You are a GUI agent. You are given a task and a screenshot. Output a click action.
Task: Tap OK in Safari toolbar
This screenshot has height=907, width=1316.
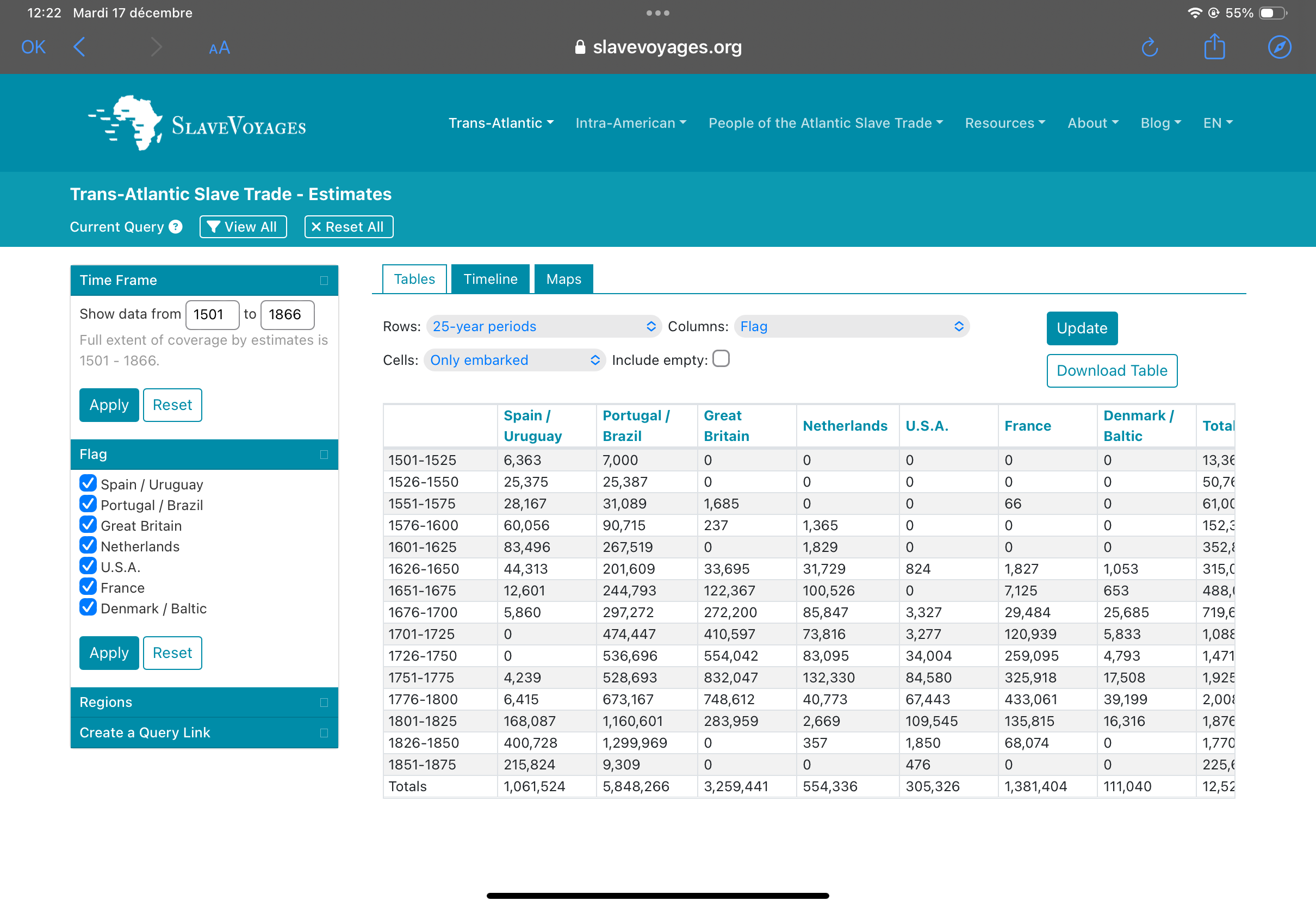tap(34, 47)
